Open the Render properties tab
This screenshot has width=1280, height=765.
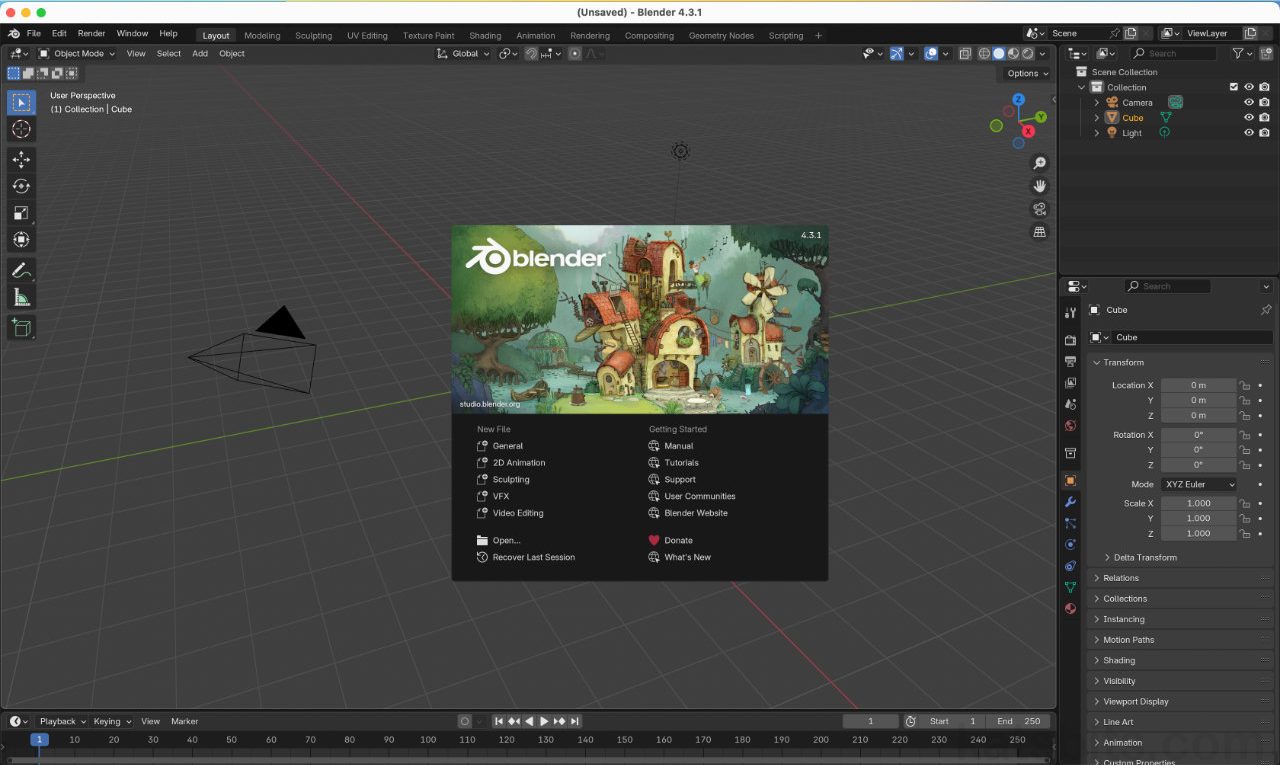click(1070, 341)
